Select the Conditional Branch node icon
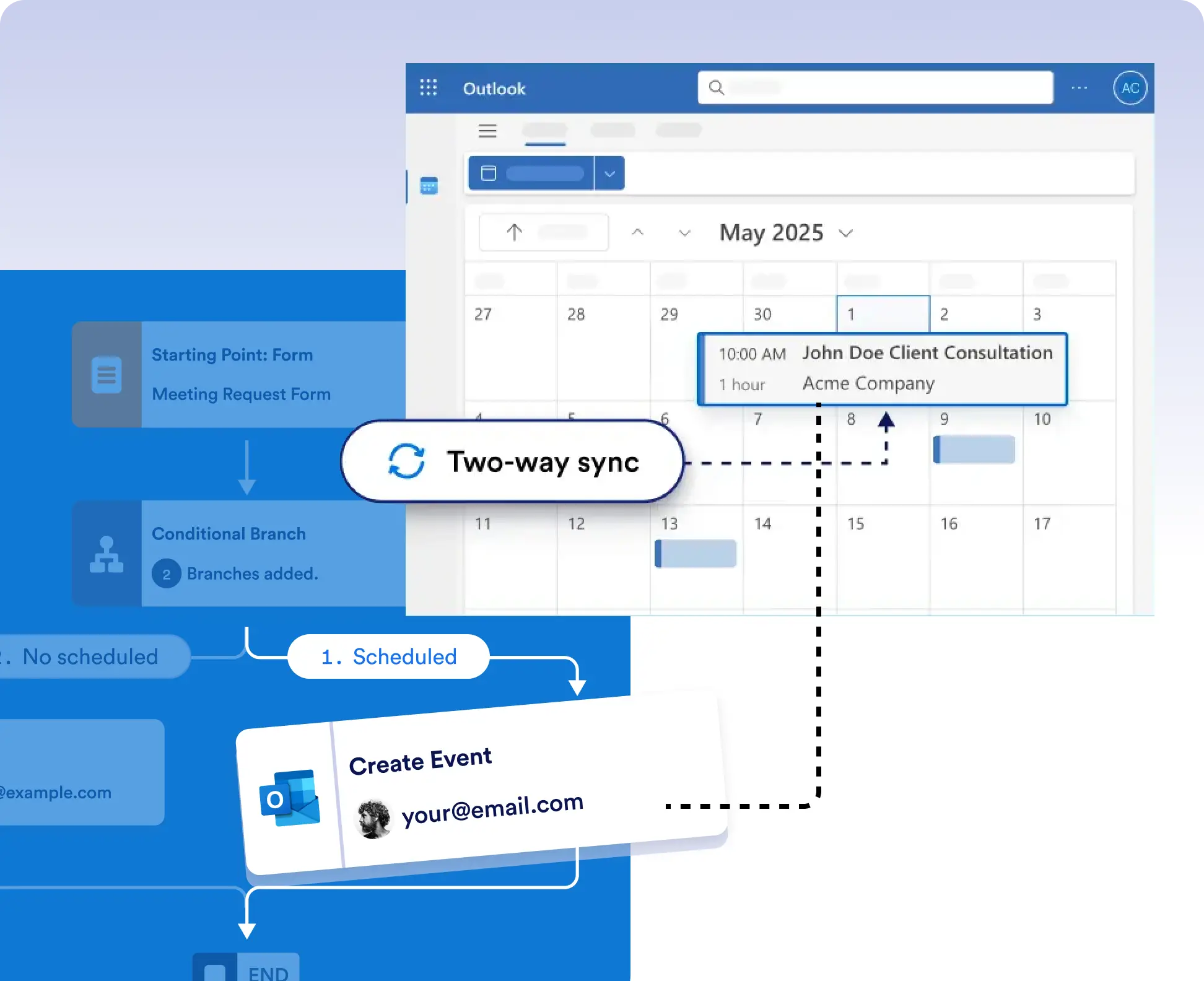The image size is (1204, 981). tap(107, 554)
